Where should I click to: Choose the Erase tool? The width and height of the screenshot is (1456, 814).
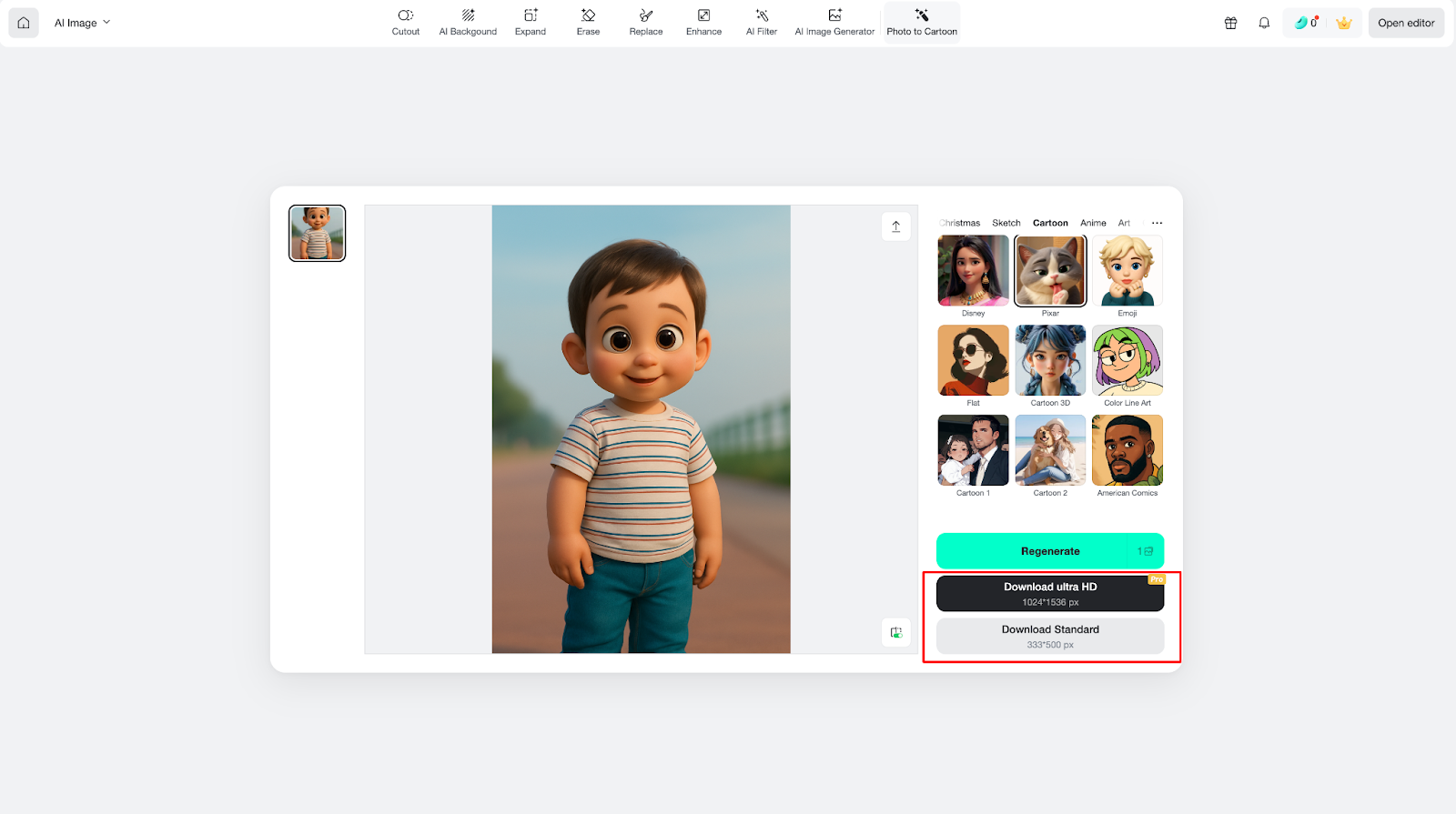coord(588,23)
